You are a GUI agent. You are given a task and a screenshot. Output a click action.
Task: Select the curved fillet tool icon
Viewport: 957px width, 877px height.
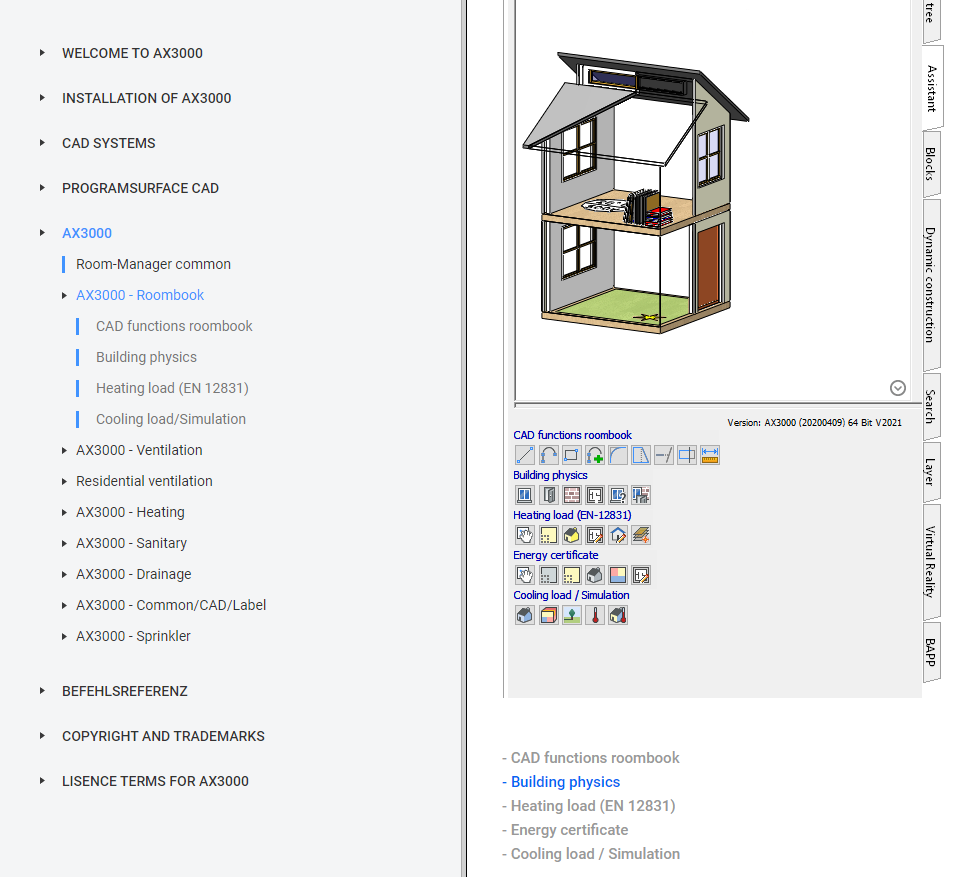[x=618, y=455]
